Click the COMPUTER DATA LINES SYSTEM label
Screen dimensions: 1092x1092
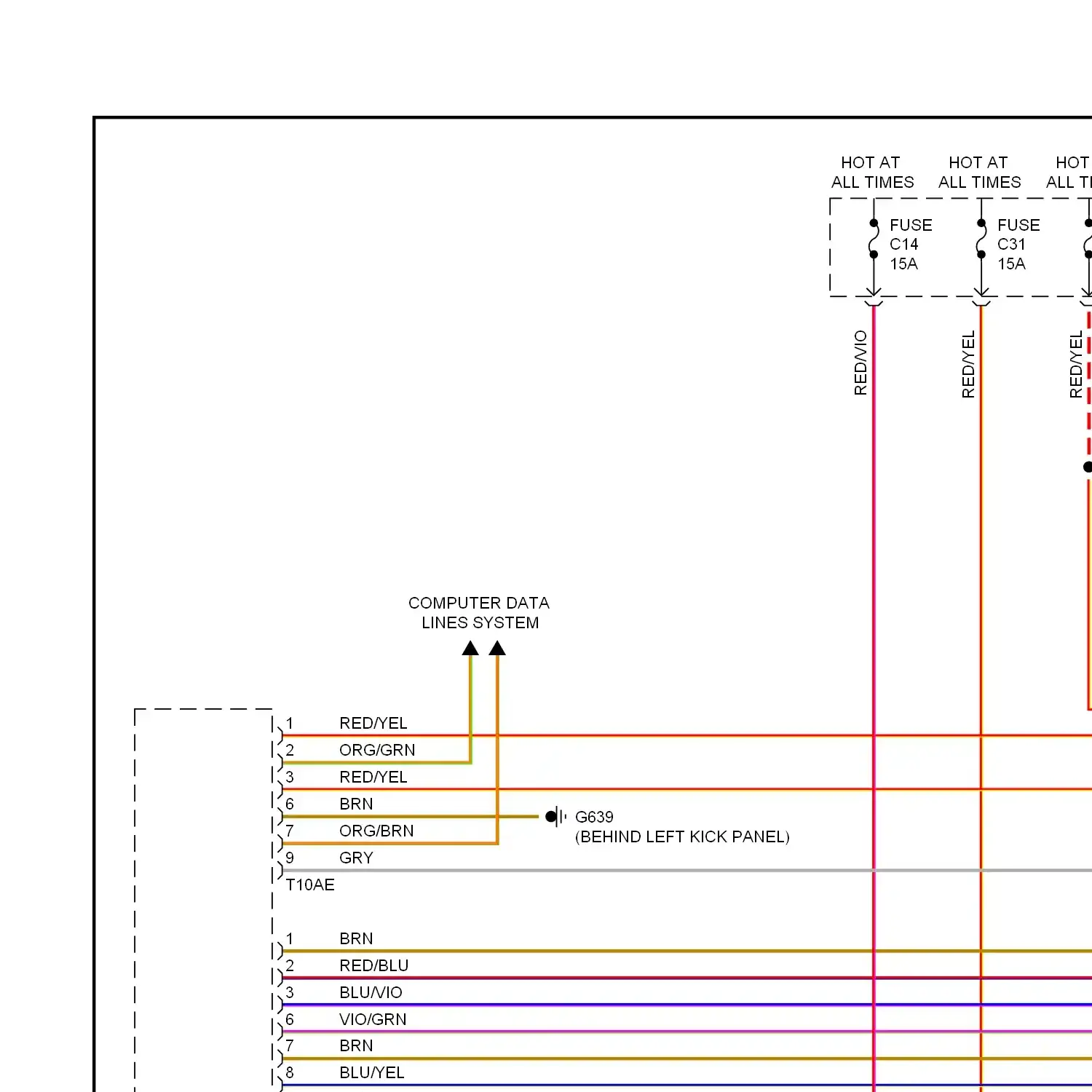(x=479, y=613)
